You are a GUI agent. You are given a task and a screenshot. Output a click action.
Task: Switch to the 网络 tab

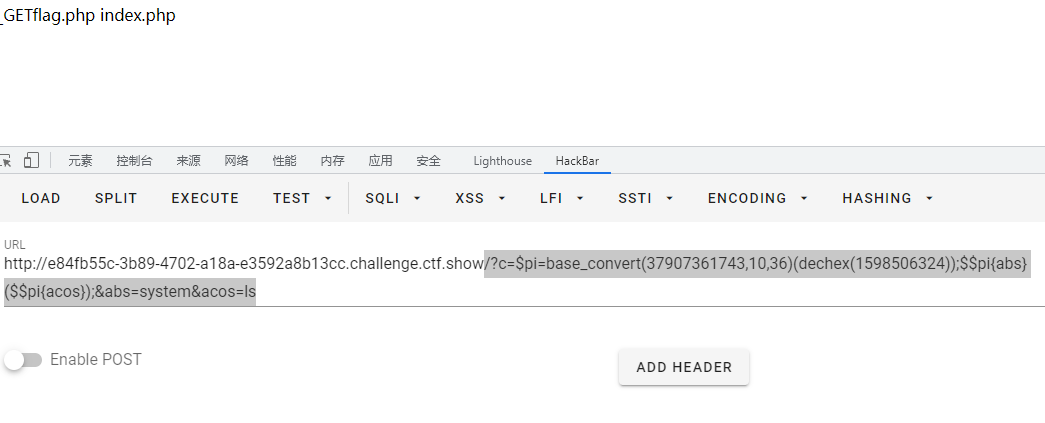coord(236,161)
